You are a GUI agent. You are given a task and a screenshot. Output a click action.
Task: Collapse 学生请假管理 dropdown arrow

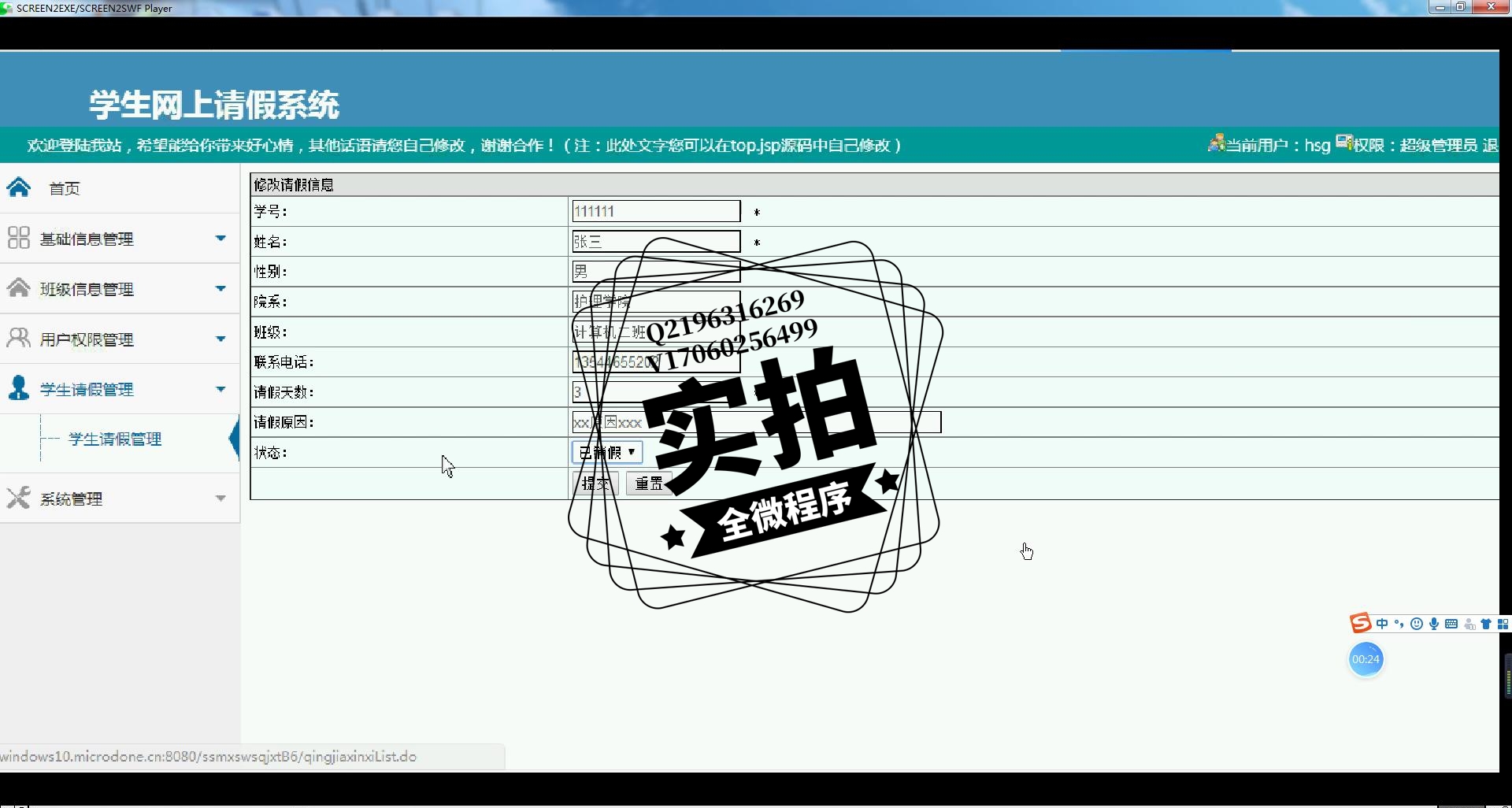(220, 389)
